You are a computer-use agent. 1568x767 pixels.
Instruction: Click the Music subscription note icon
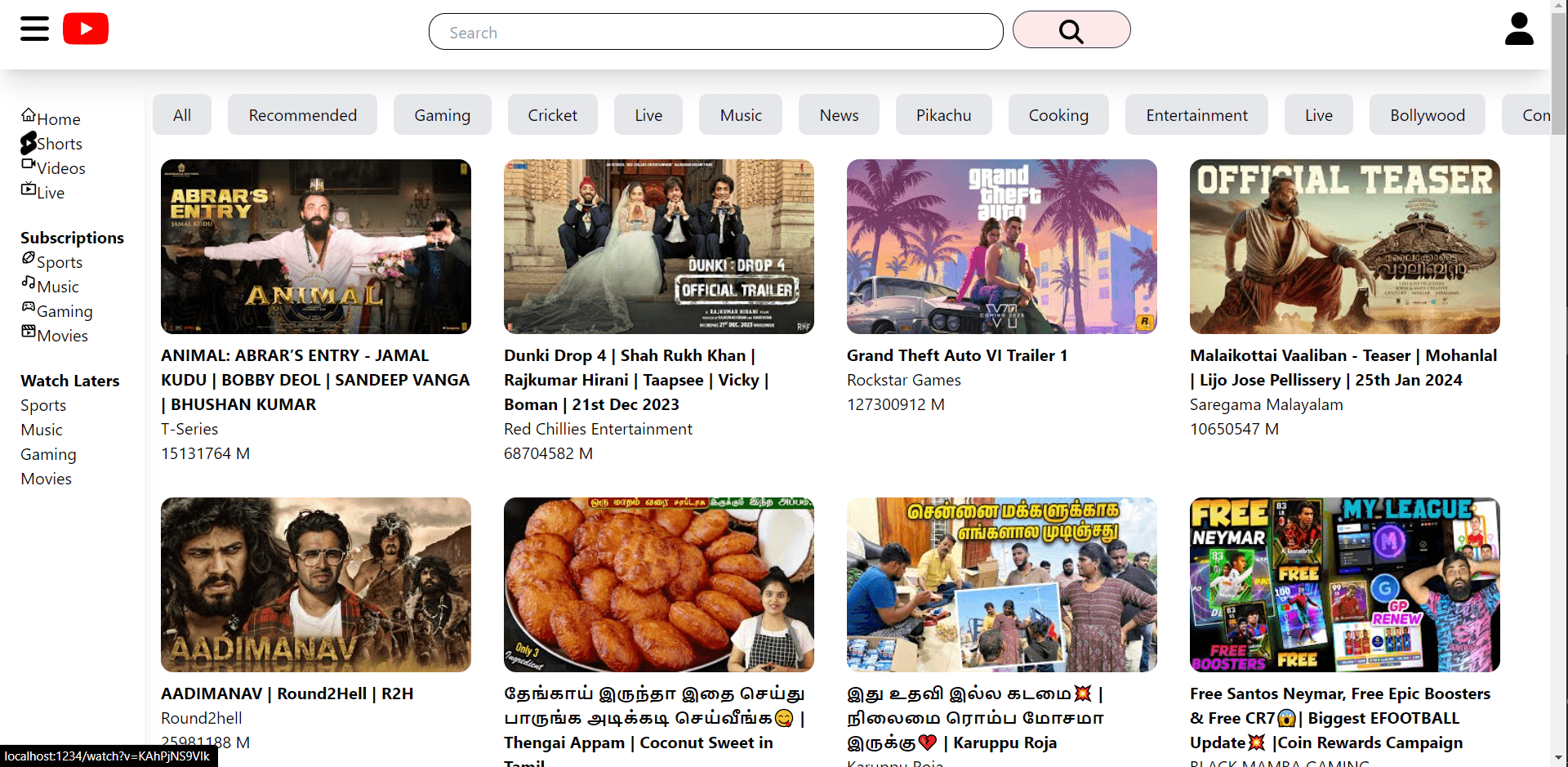point(29,283)
